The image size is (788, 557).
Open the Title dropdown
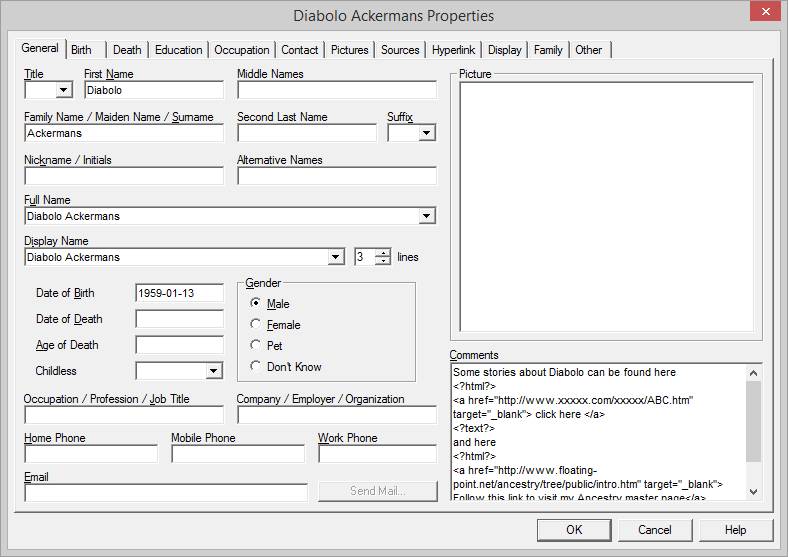click(64, 90)
